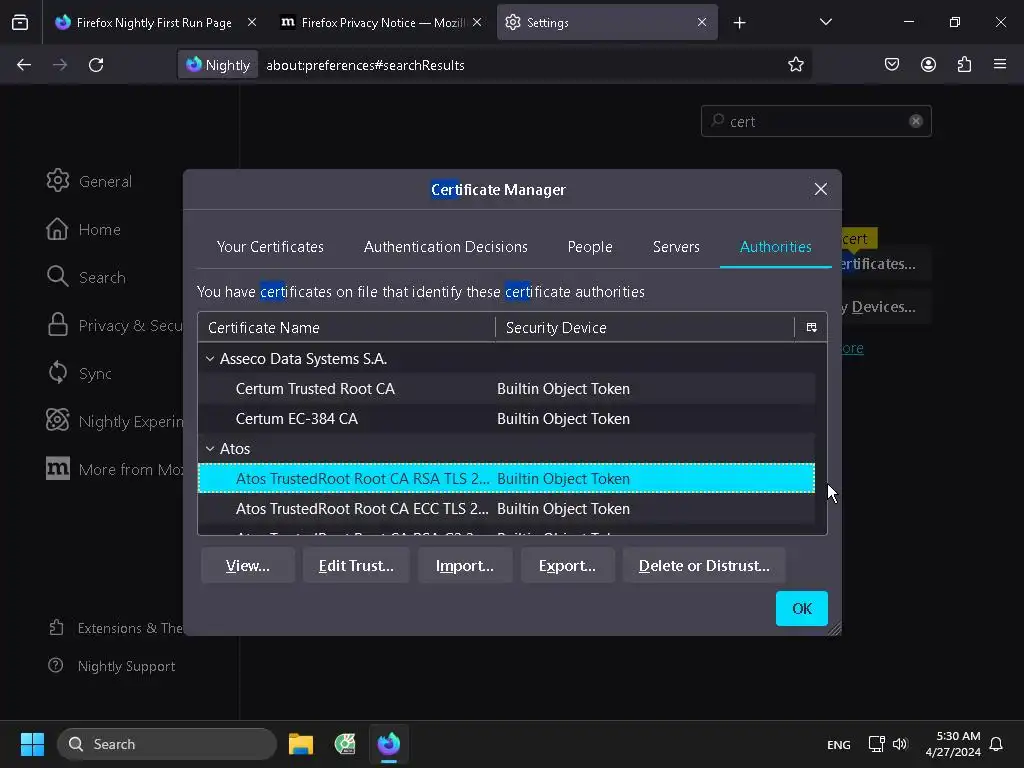Open the ENG language indicator
The image size is (1024, 768).
tap(839, 744)
